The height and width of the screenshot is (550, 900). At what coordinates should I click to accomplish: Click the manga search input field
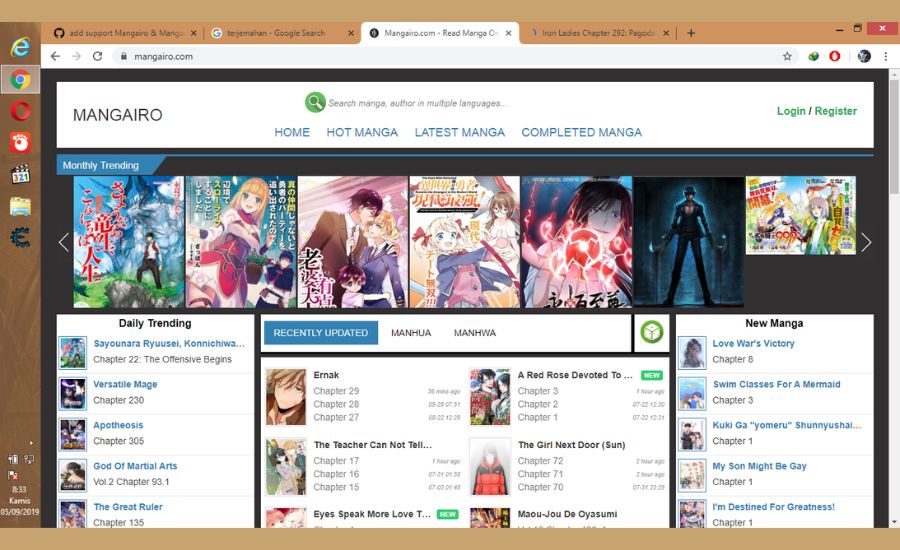click(418, 103)
